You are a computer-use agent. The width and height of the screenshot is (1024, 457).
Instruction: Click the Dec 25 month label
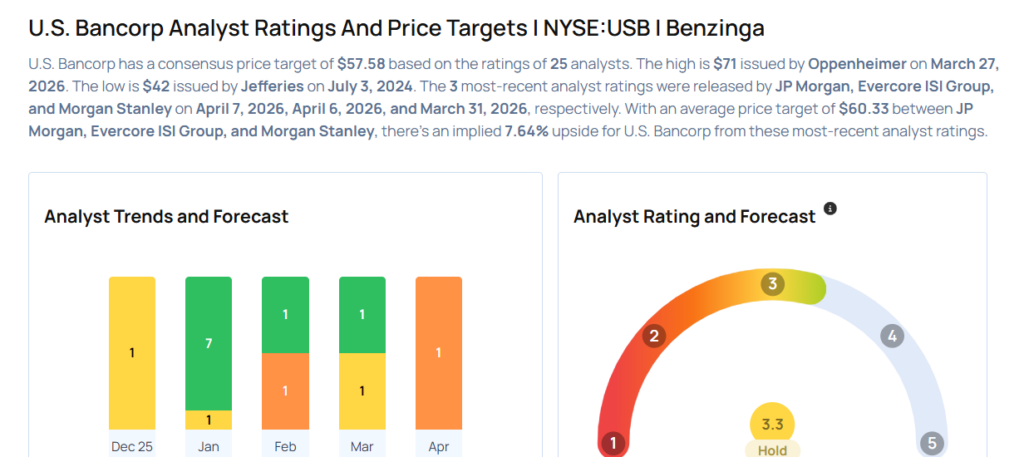point(132,446)
